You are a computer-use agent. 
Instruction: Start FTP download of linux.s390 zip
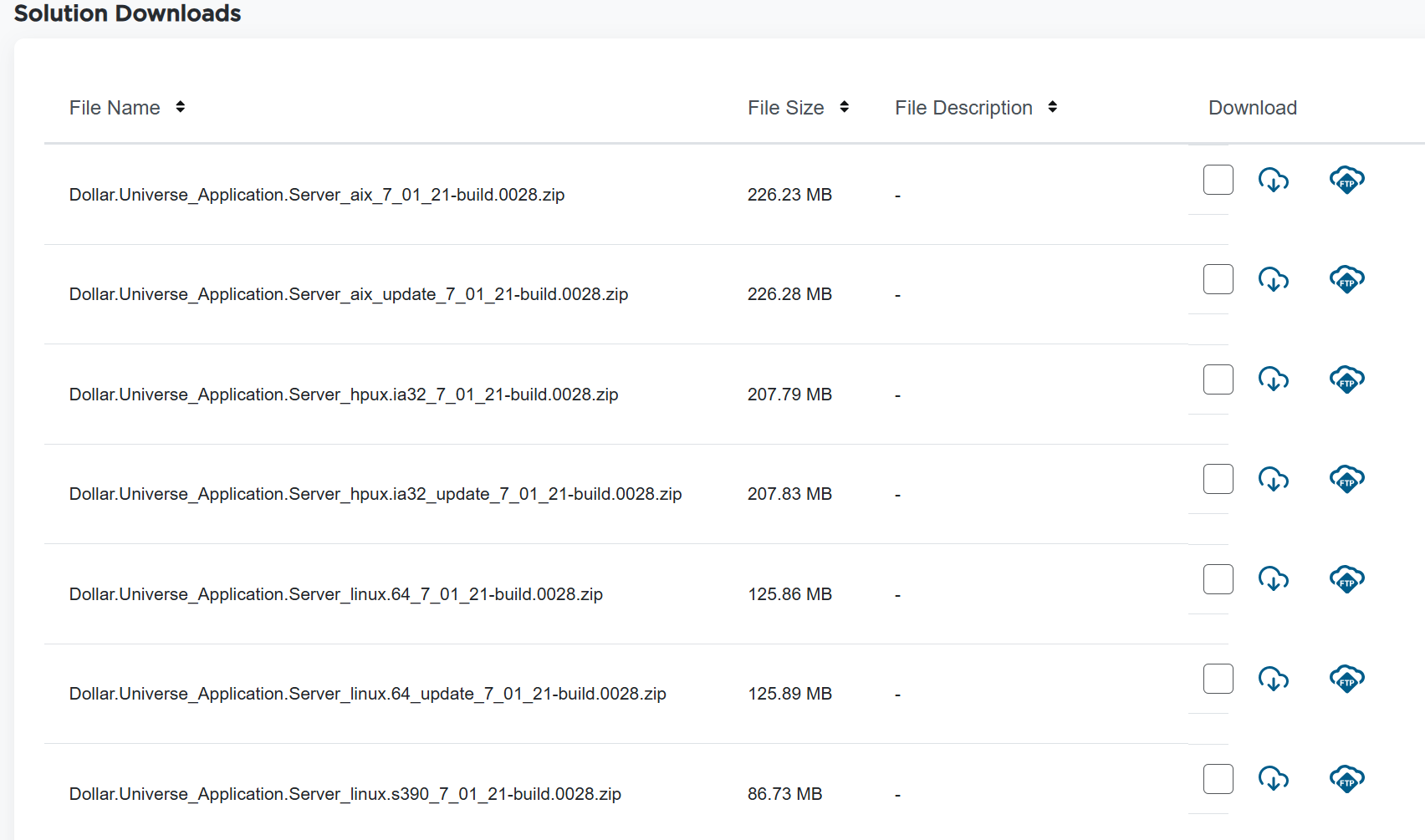click(1346, 779)
